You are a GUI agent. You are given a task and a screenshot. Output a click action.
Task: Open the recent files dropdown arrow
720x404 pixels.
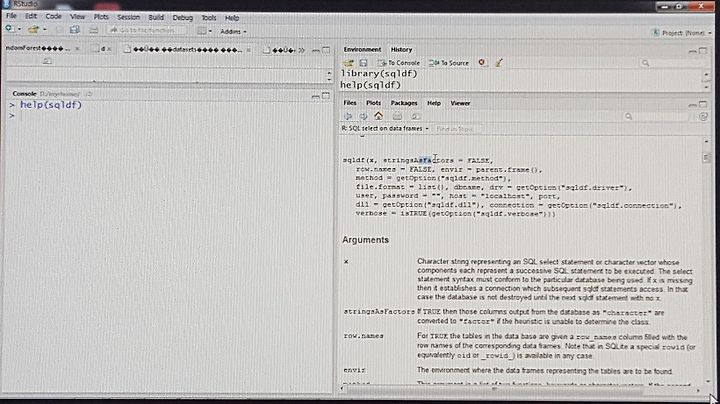(45, 30)
